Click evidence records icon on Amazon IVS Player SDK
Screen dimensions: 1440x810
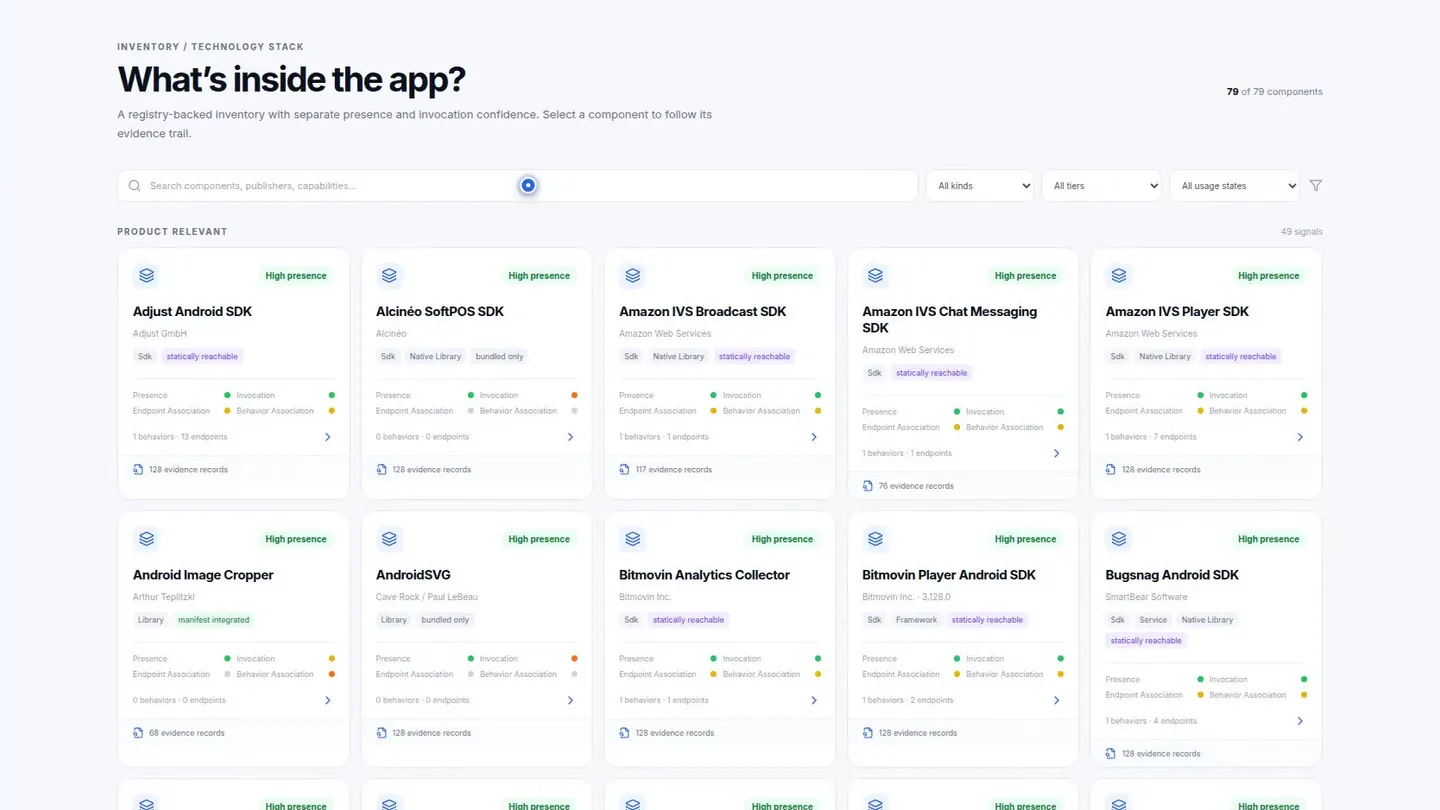(1110, 469)
